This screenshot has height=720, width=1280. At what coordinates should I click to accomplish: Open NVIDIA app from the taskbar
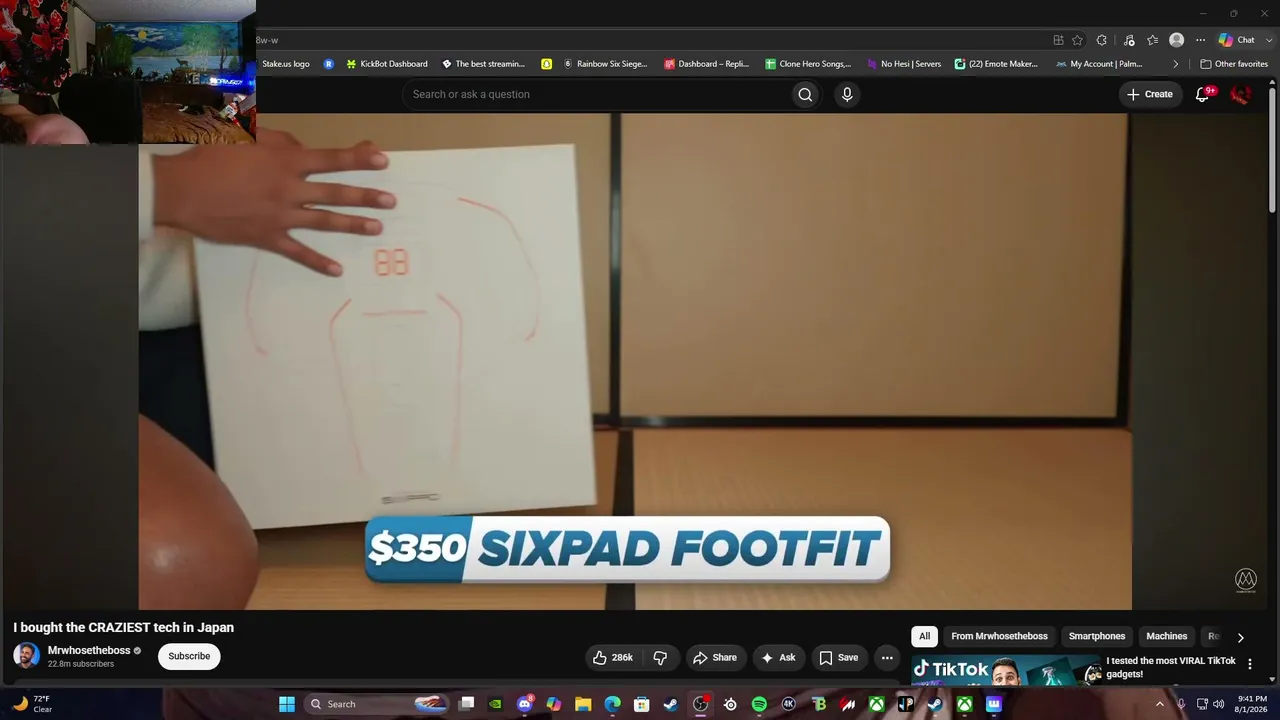pyautogui.click(x=495, y=704)
